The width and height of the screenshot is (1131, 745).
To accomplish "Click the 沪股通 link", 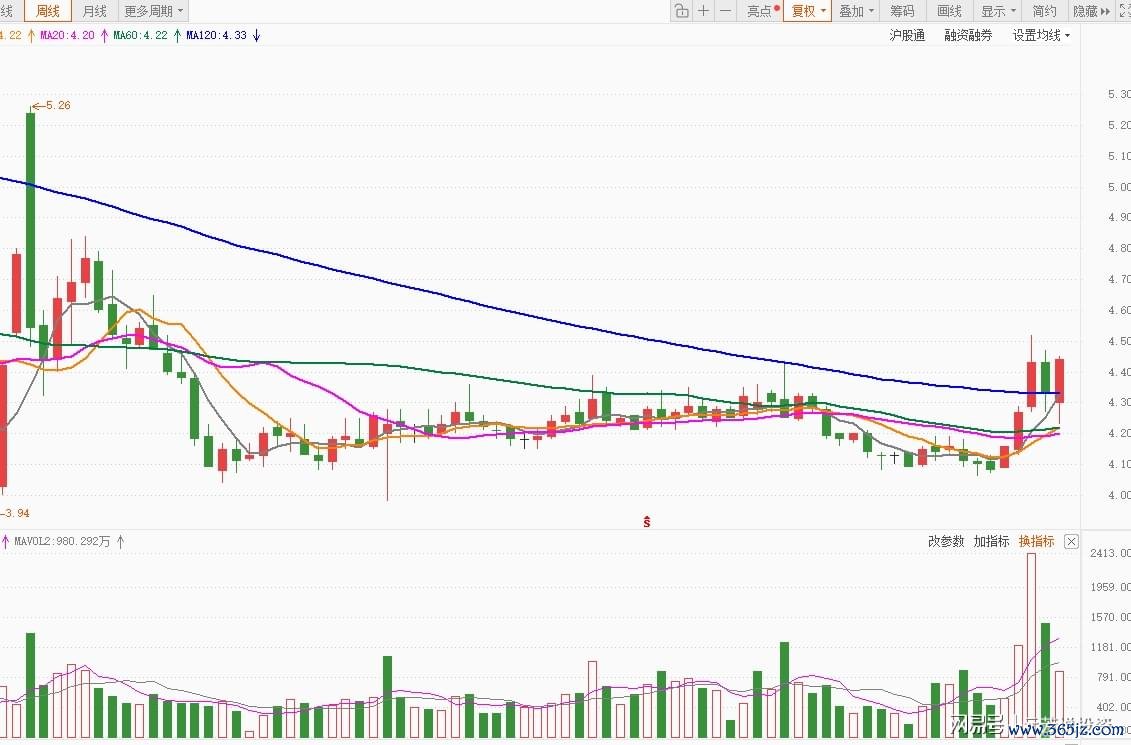I will [x=907, y=35].
